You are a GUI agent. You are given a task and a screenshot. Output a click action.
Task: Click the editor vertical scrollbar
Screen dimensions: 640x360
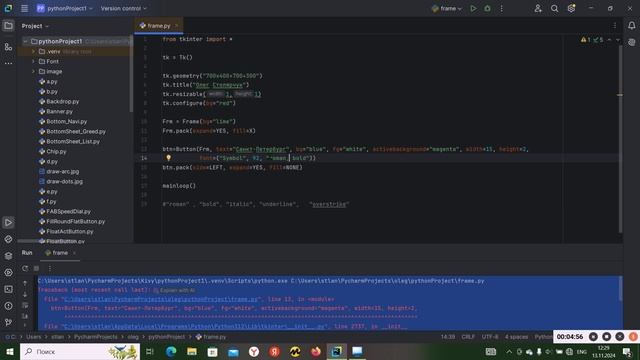coord(620,139)
